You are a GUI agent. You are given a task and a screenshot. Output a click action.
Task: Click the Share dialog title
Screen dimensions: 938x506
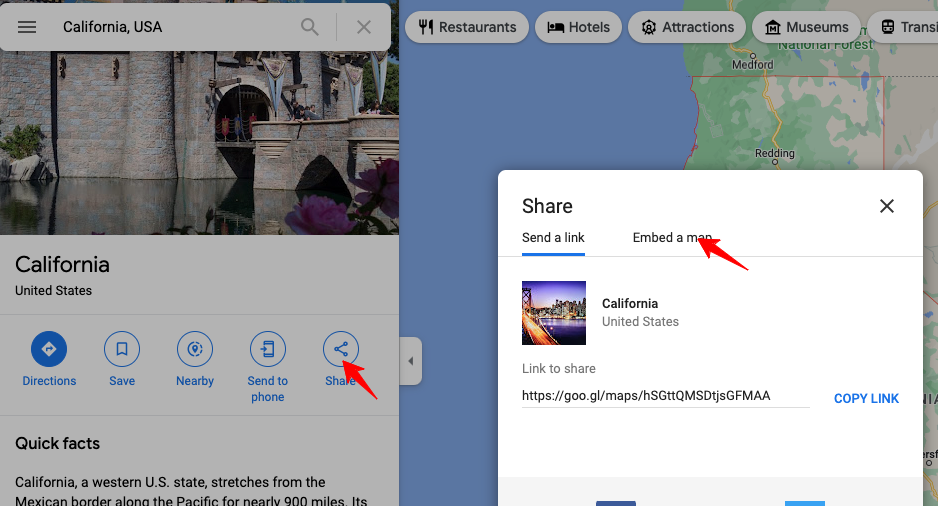(547, 206)
